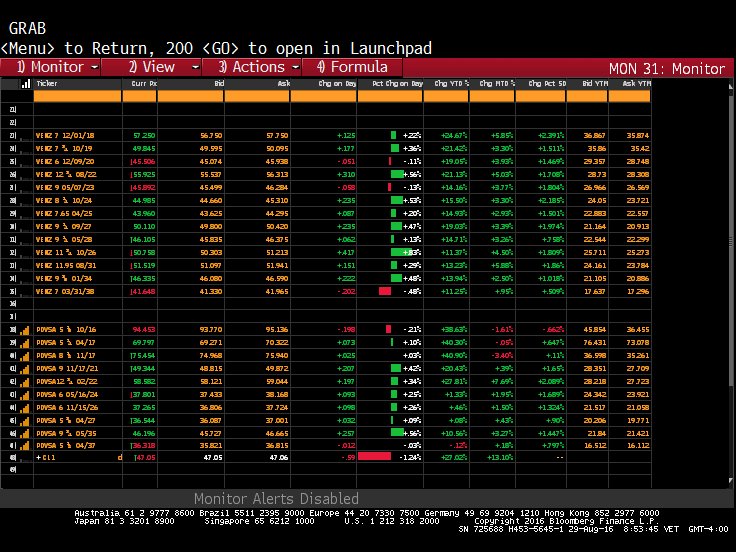Image resolution: width=736 pixels, height=552 pixels.
Task: Click the red bar in VENZ 7 03/31/38 row
Action: pos(385,291)
